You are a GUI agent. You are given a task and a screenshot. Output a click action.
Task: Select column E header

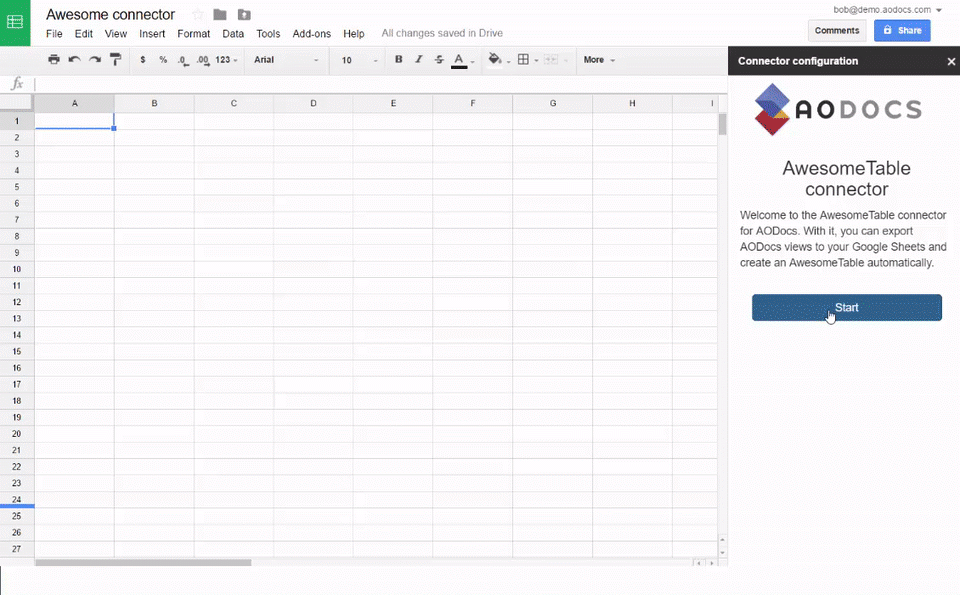click(x=393, y=103)
